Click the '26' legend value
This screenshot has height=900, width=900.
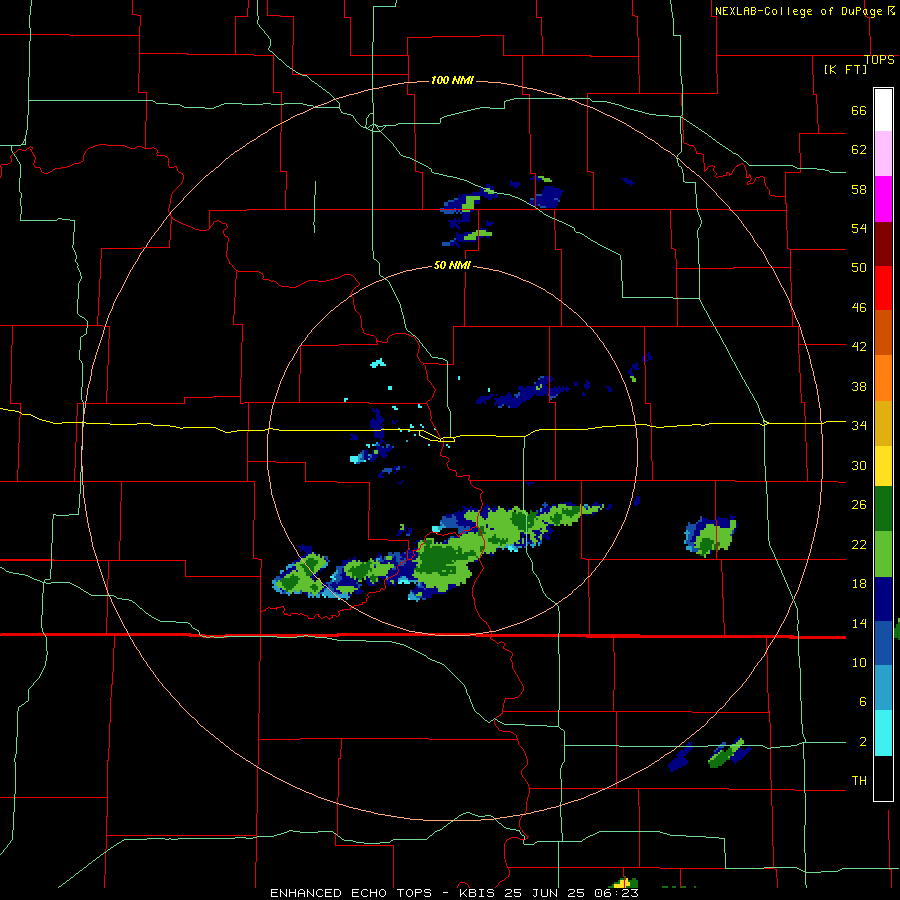(859, 505)
